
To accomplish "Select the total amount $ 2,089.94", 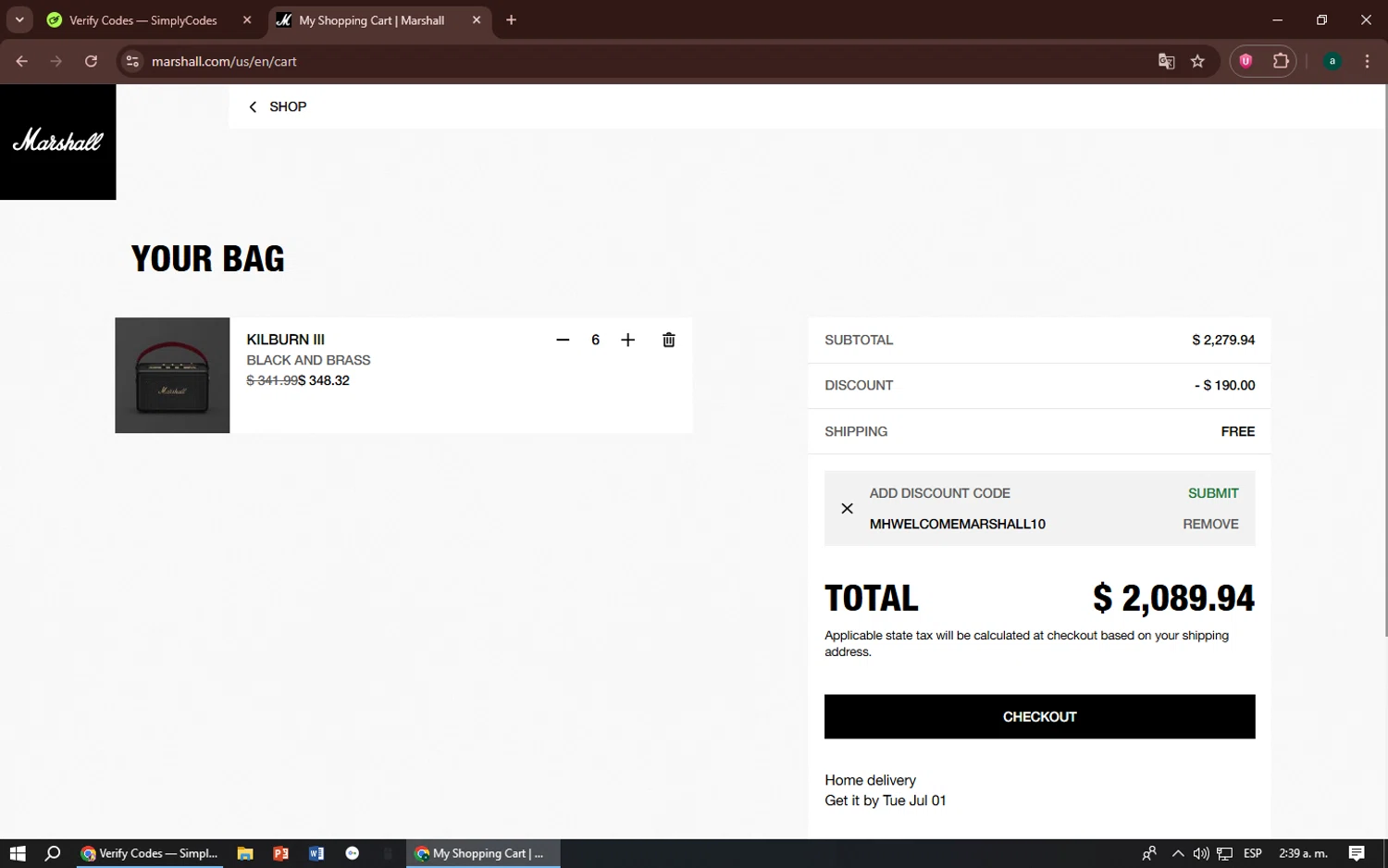I will point(1173,598).
